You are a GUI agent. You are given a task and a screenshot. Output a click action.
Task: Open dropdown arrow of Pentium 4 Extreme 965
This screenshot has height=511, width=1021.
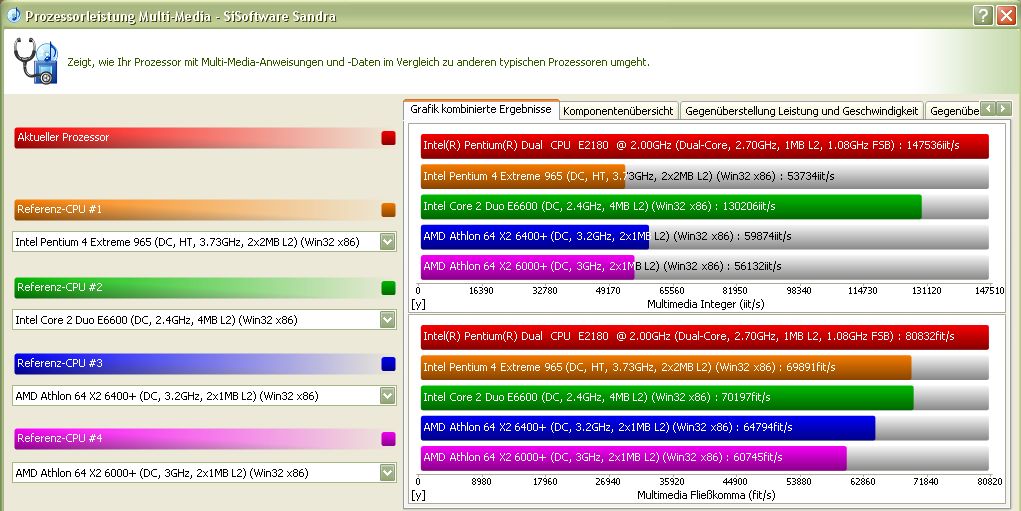387,242
